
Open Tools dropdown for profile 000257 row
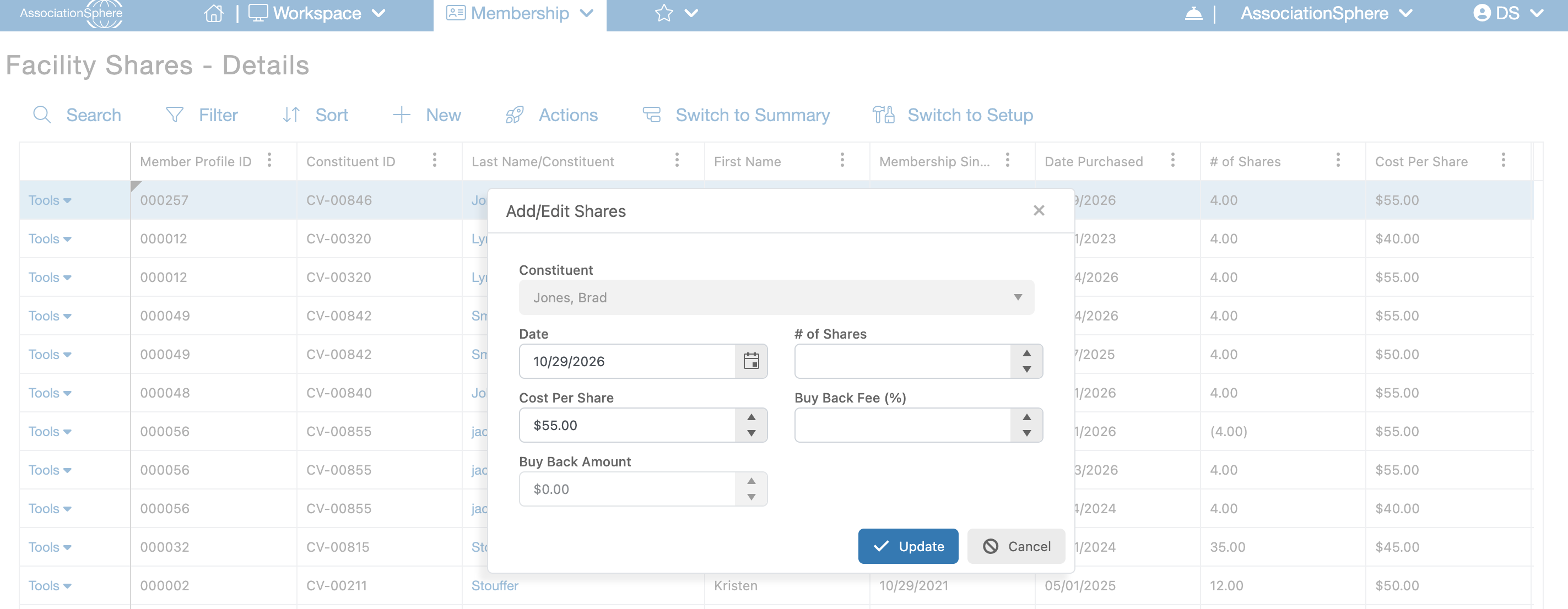click(x=50, y=200)
